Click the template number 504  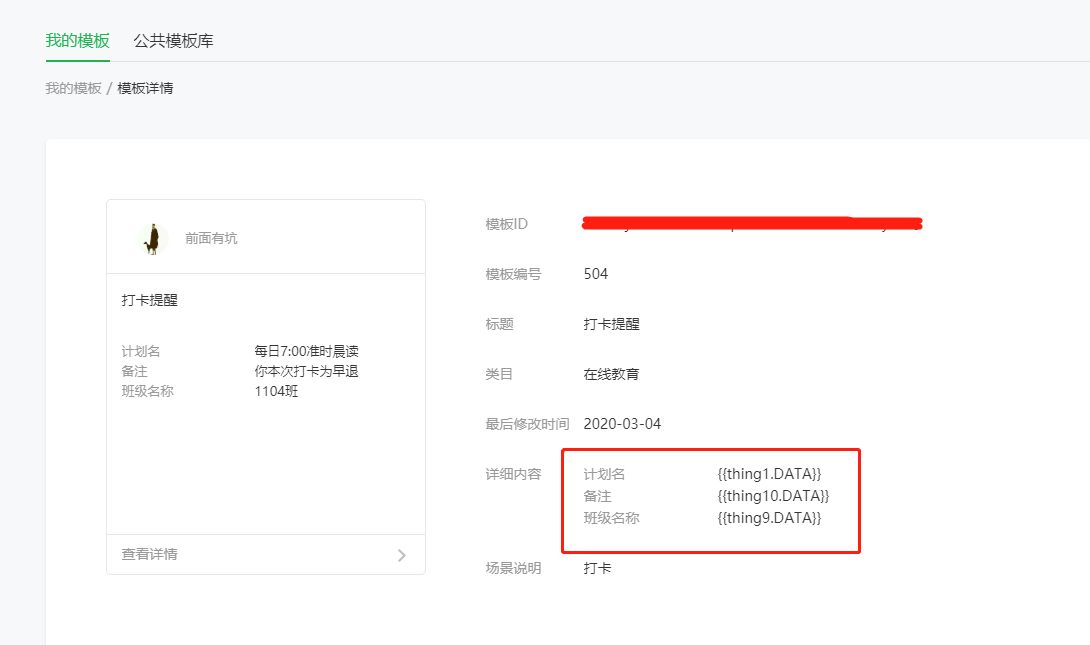pos(598,273)
